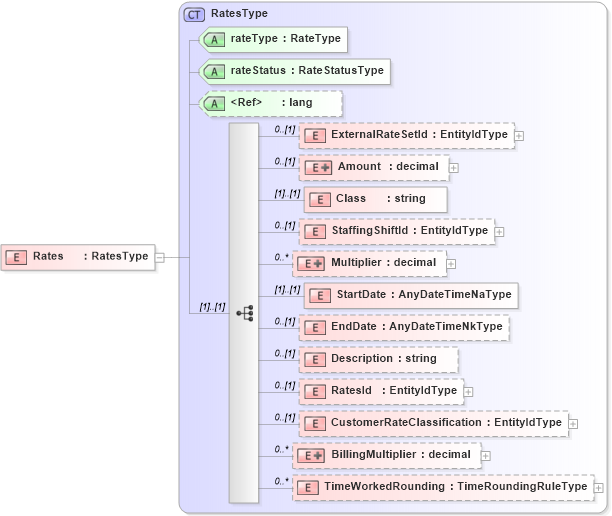Click the 0..[1] cardinality of Amount

[x=285, y=161]
